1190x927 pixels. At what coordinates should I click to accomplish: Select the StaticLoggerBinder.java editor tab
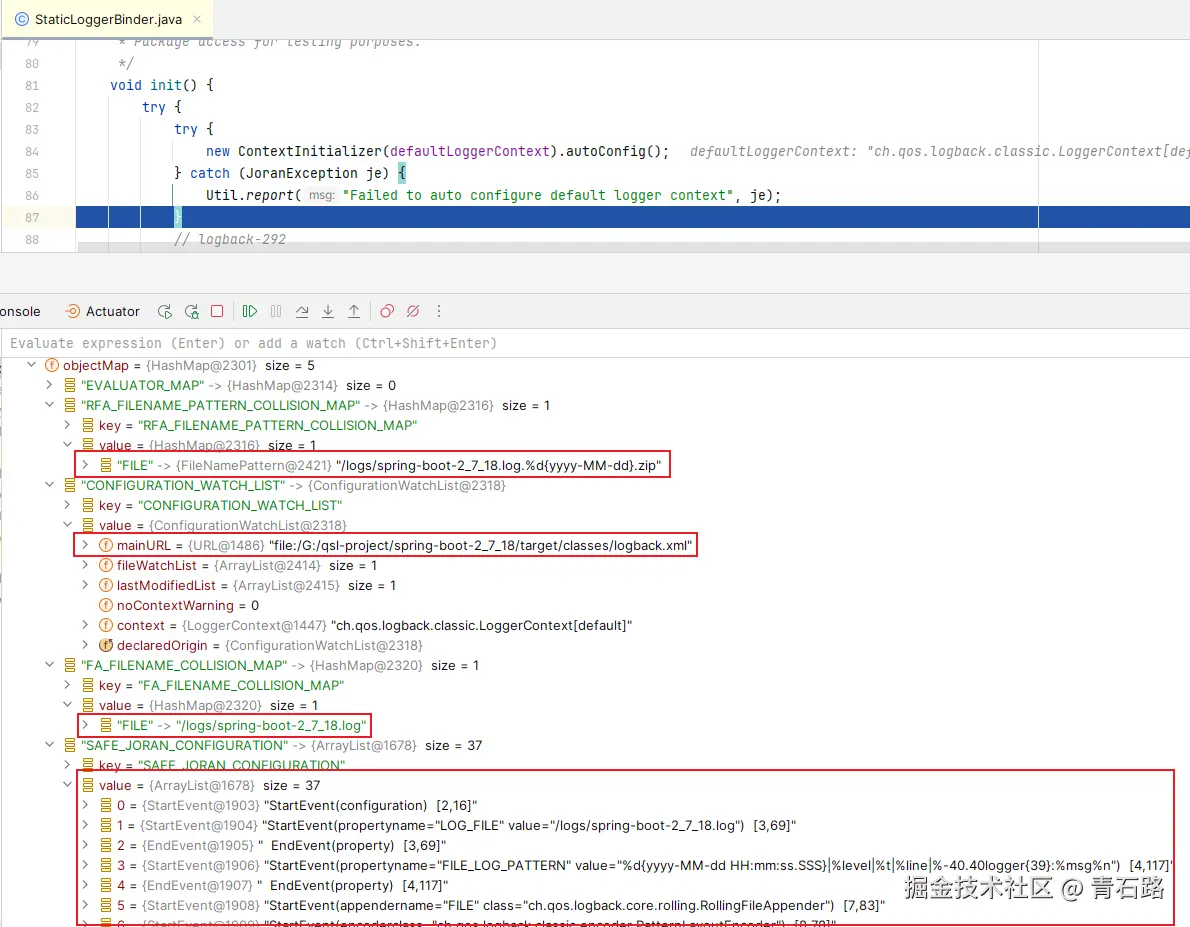(x=108, y=19)
